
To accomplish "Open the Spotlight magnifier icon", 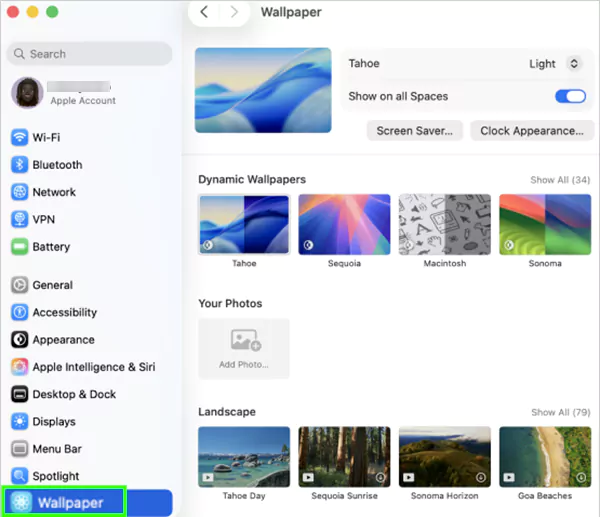I will click(x=19, y=476).
